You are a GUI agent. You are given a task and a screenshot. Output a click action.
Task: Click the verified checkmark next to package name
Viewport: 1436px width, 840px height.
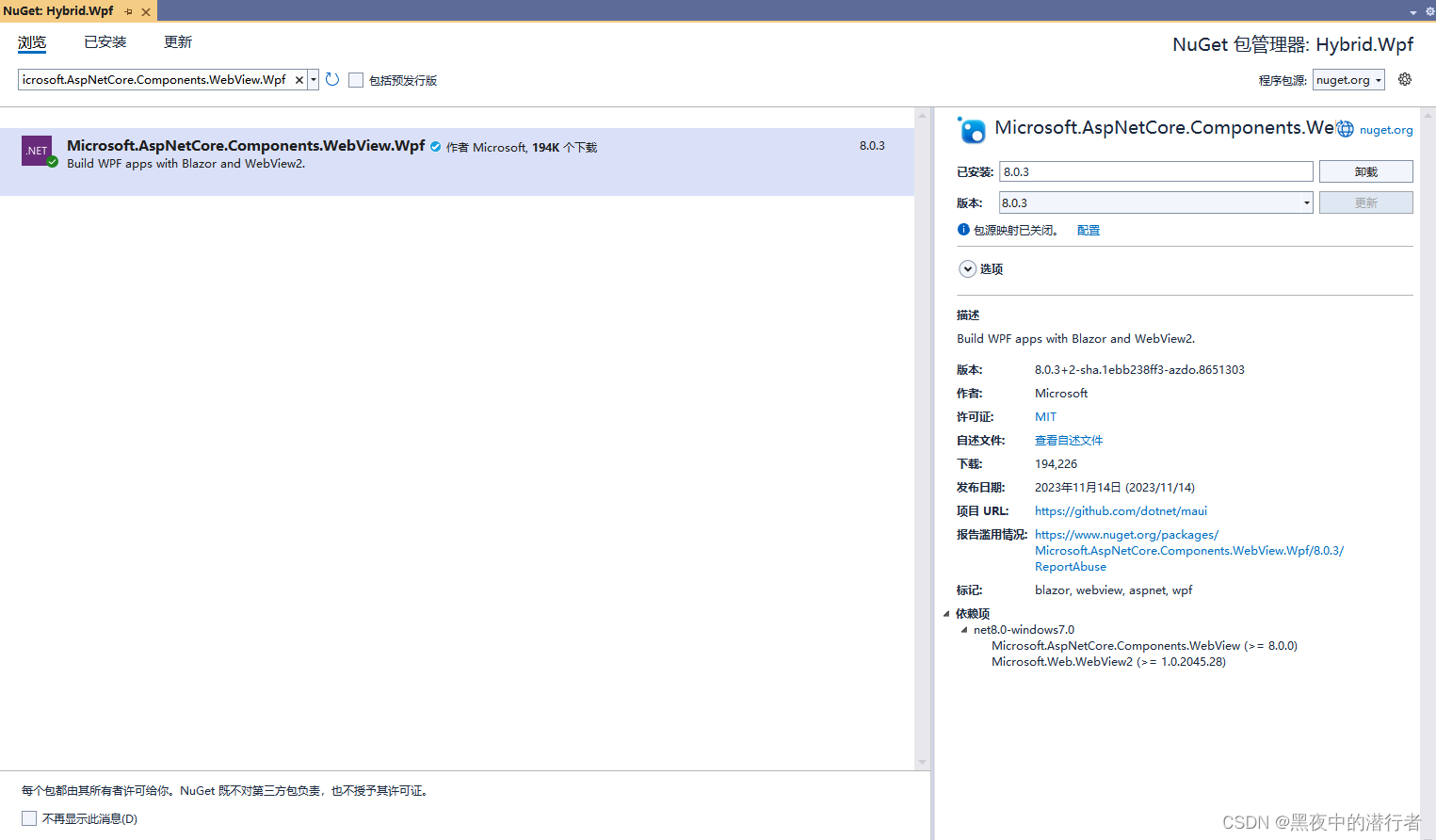tap(434, 147)
